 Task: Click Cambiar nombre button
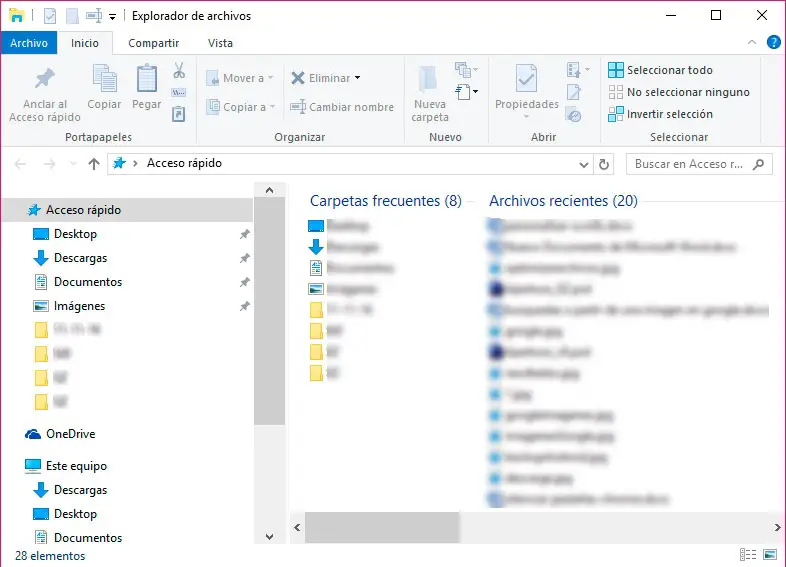coord(342,107)
